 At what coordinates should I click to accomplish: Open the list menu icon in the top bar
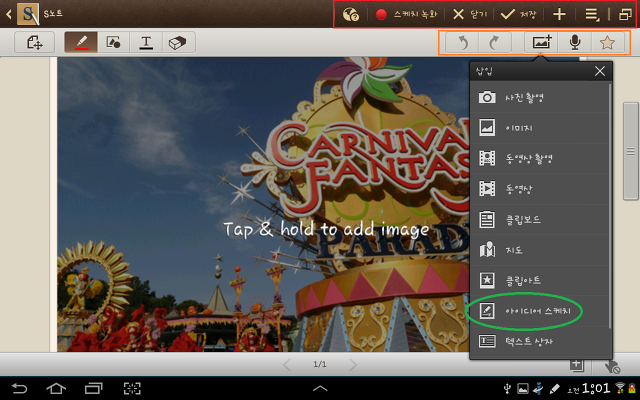[592, 15]
